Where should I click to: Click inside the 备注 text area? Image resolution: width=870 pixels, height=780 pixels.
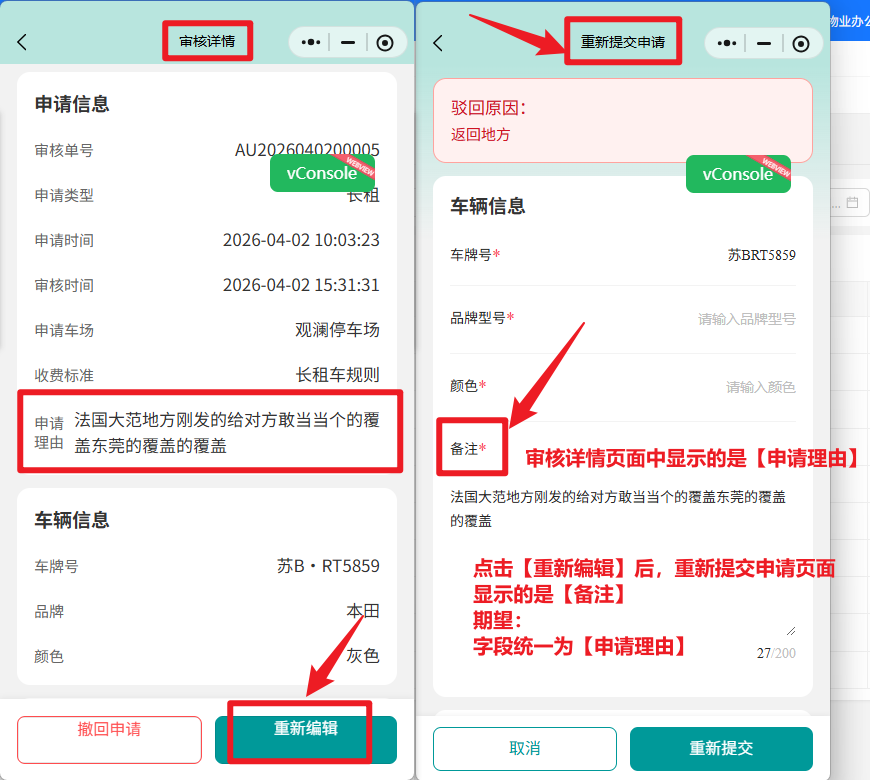tap(620, 560)
